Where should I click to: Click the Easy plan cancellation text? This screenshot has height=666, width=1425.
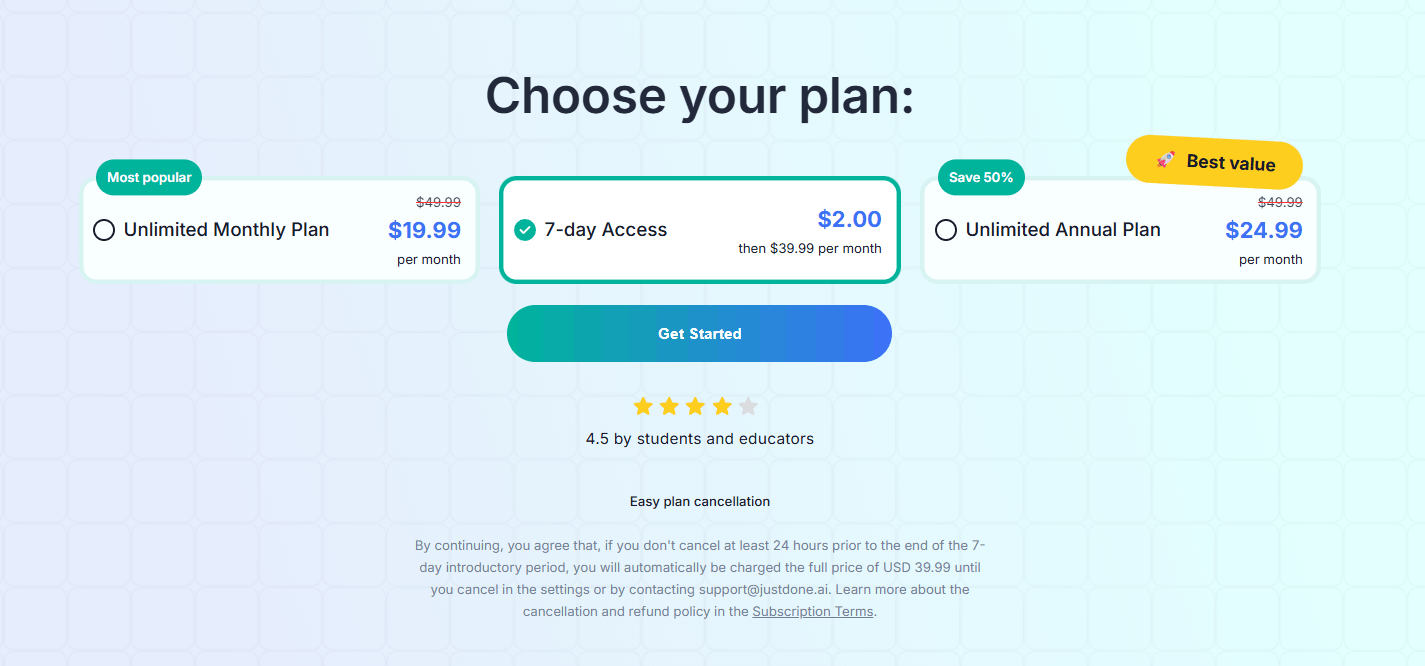(699, 501)
